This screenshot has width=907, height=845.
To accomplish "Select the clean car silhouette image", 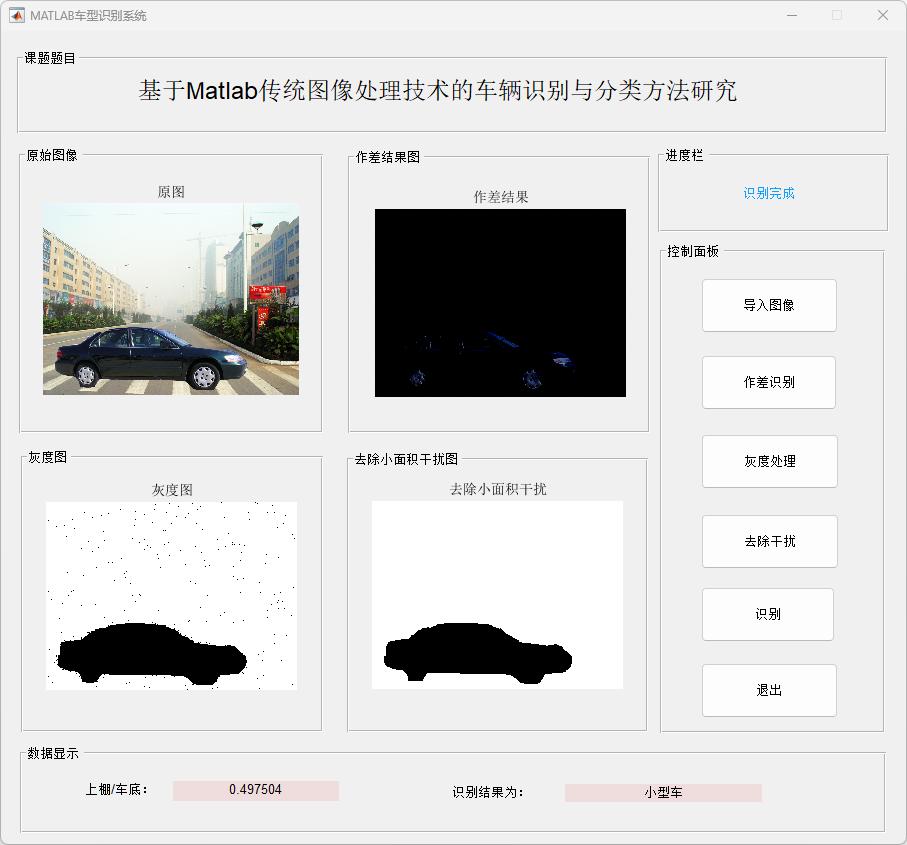I will 497,595.
